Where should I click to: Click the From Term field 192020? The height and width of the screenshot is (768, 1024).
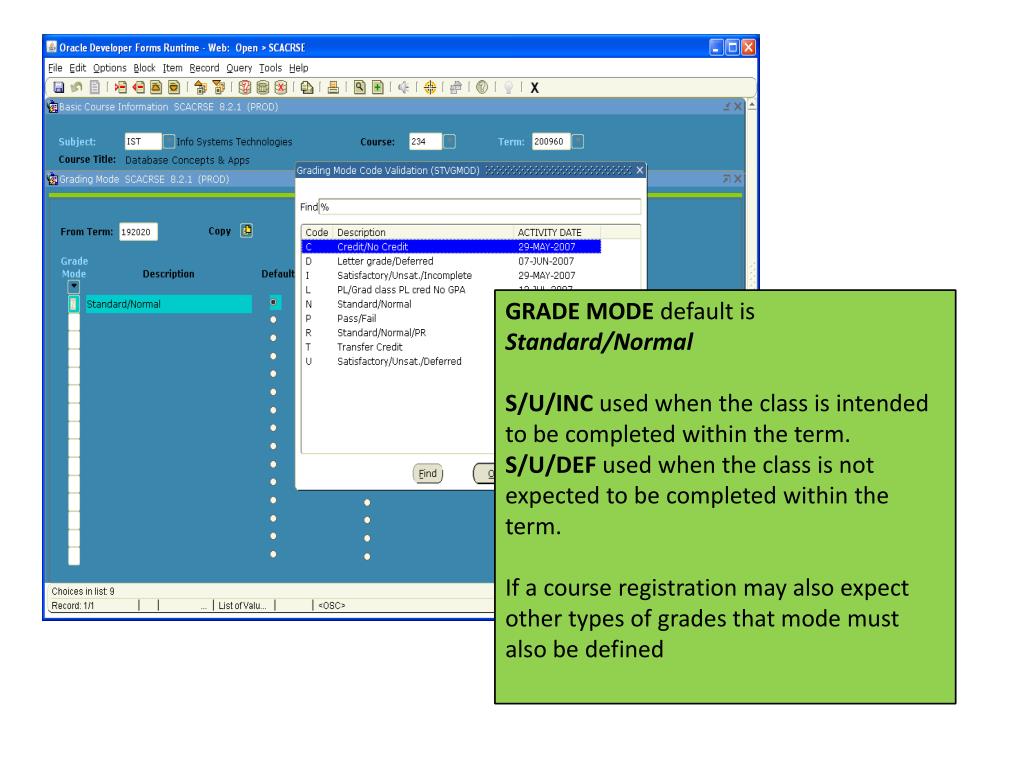(x=138, y=232)
